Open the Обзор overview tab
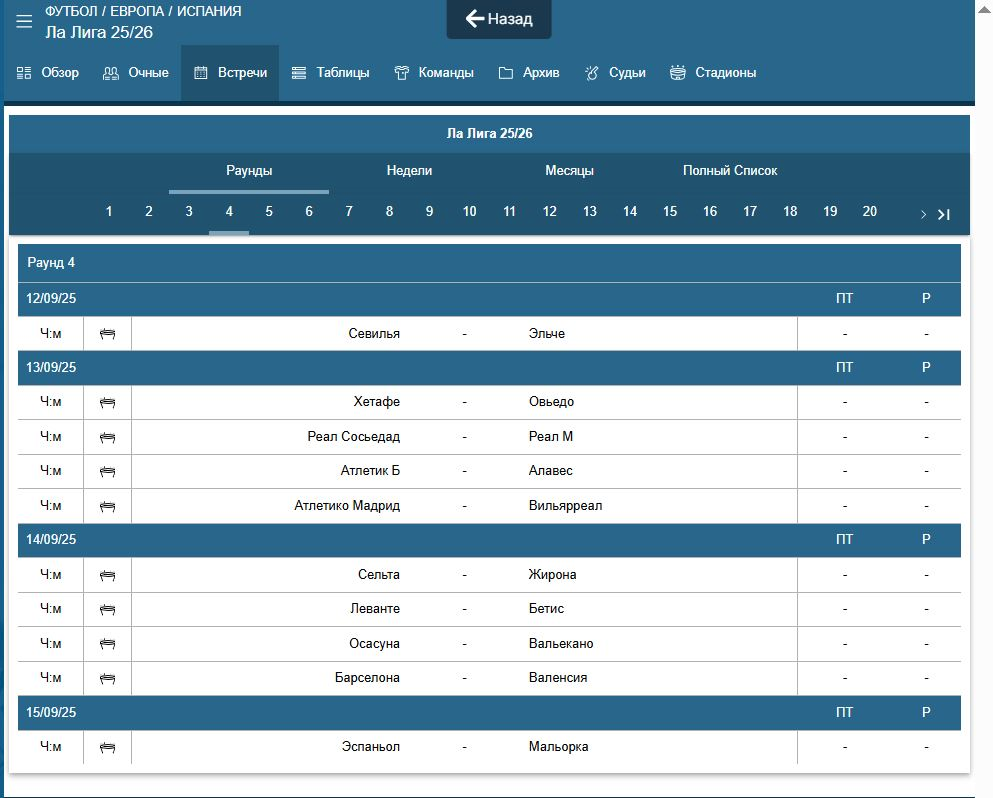Screen dimensions: 993x798 [48, 73]
